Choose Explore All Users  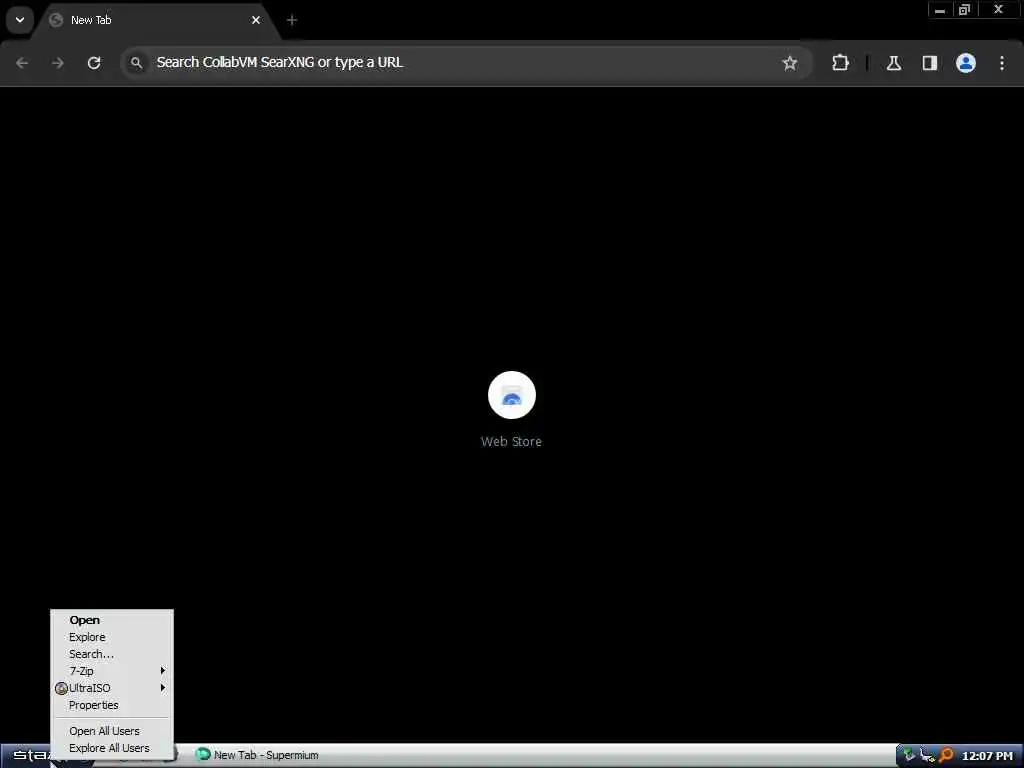(x=112, y=748)
